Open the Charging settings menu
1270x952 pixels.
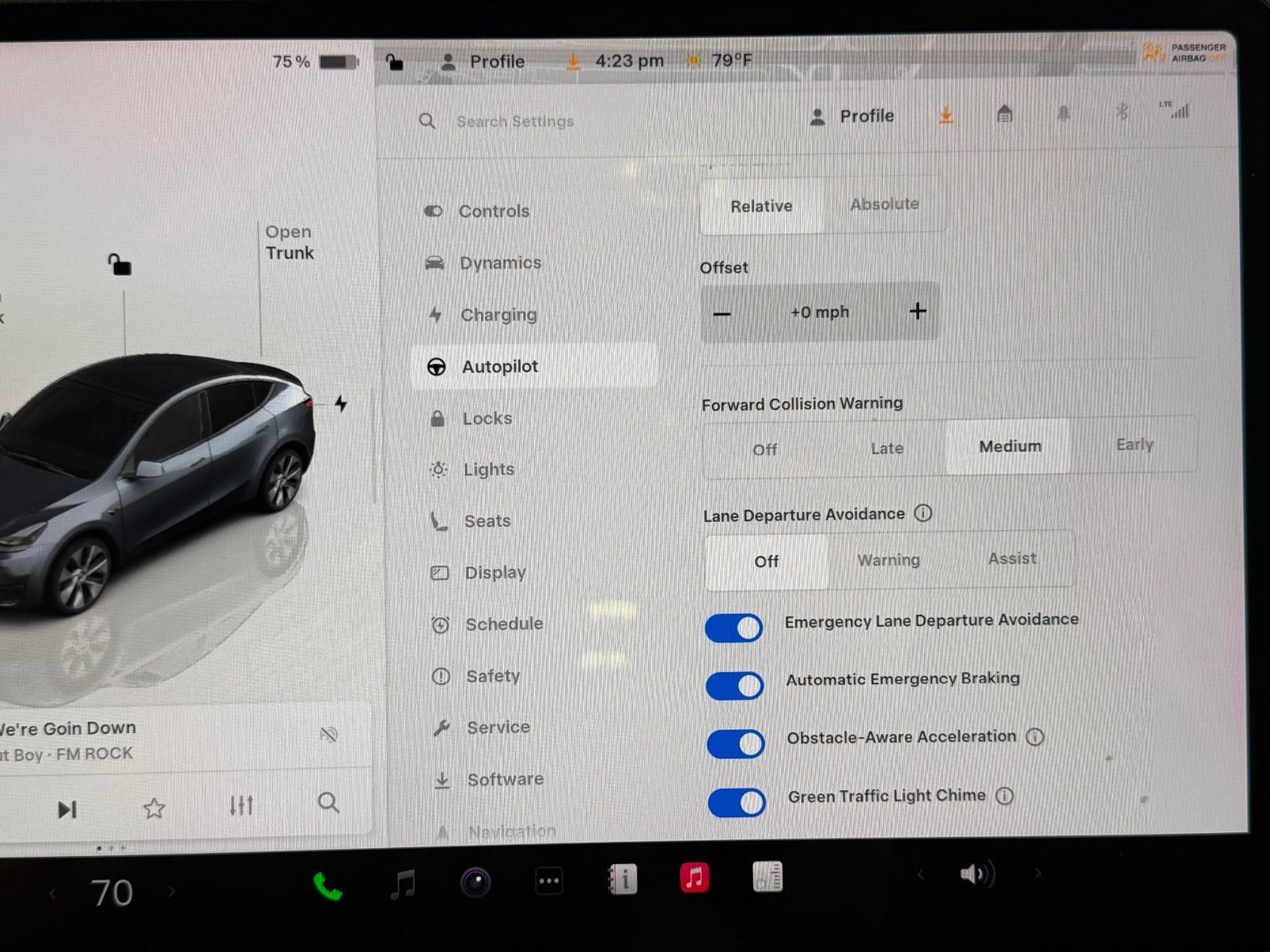point(498,315)
